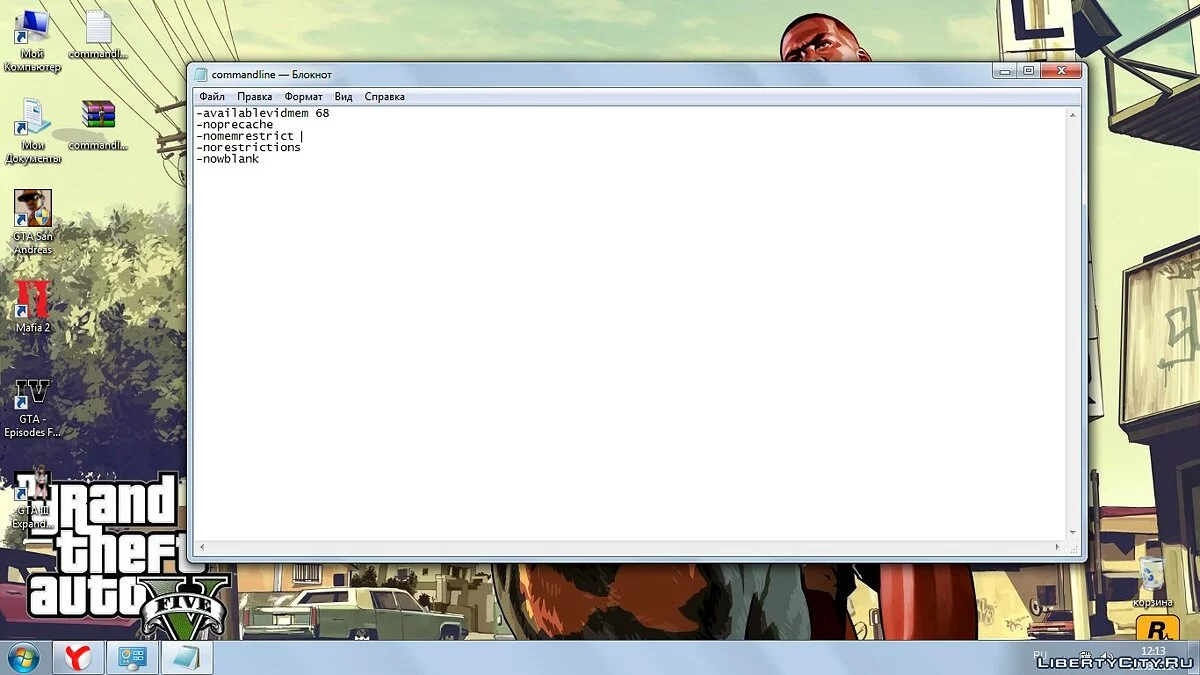
Task: Launch Yandex browser from the taskbar
Action: coord(79,658)
